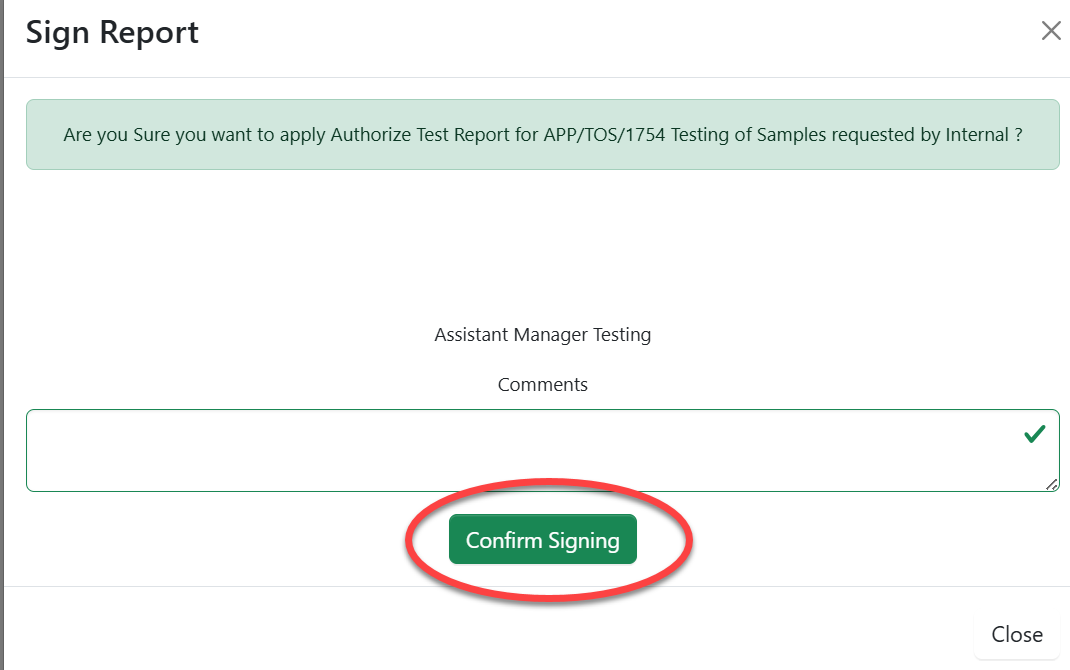The image size is (1070, 670).
Task: Click the Confirm Signing button
Action: [x=542, y=540]
